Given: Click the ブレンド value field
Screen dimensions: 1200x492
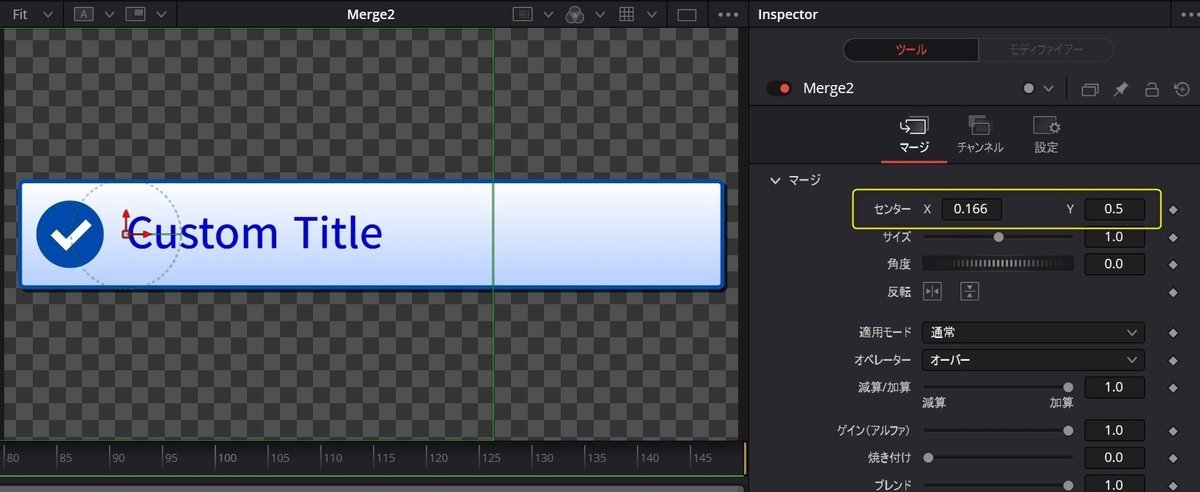Looking at the screenshot, I should [1114, 484].
